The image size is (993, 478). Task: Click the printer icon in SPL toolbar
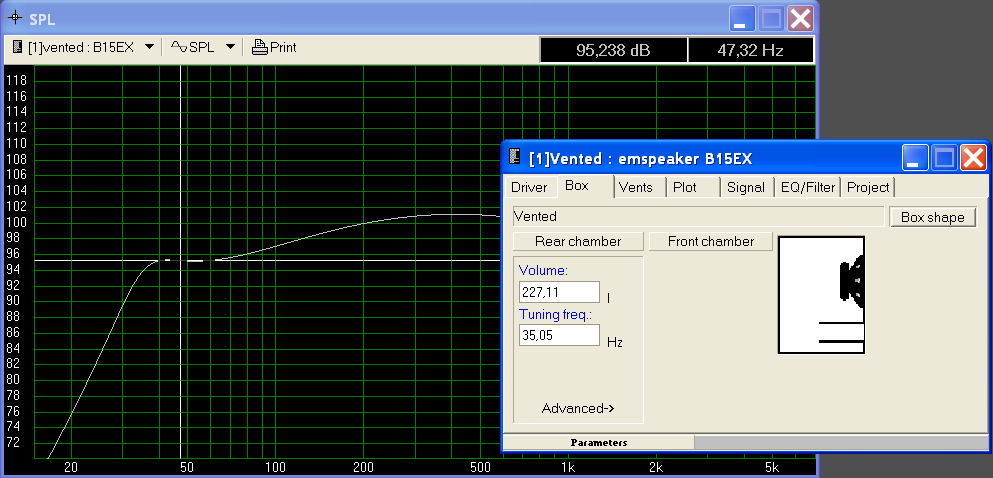[x=260, y=47]
